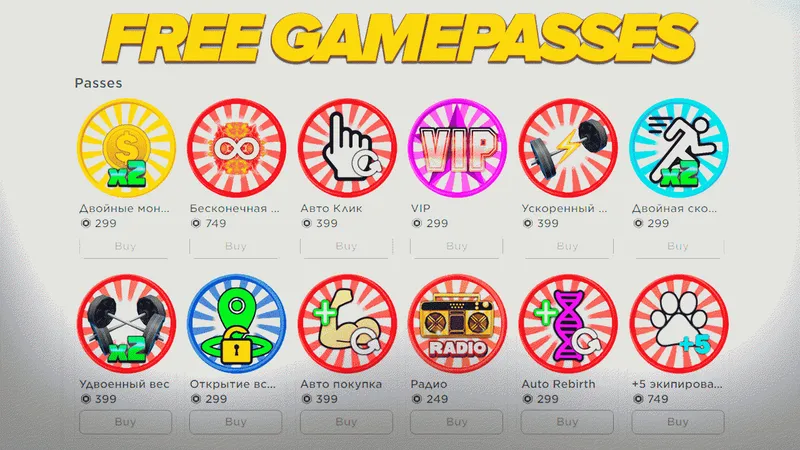
Task: Buy the Удвоенный вес pass
Action: 126,422
